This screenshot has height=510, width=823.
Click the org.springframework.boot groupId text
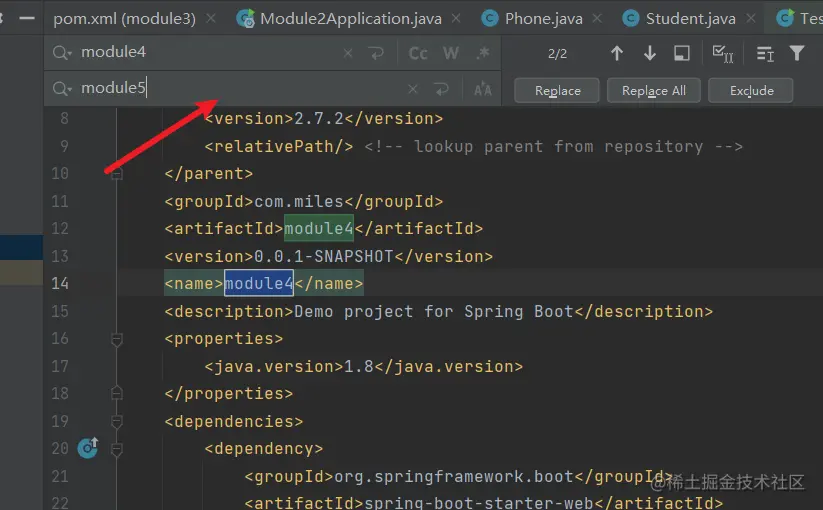tap(453, 476)
